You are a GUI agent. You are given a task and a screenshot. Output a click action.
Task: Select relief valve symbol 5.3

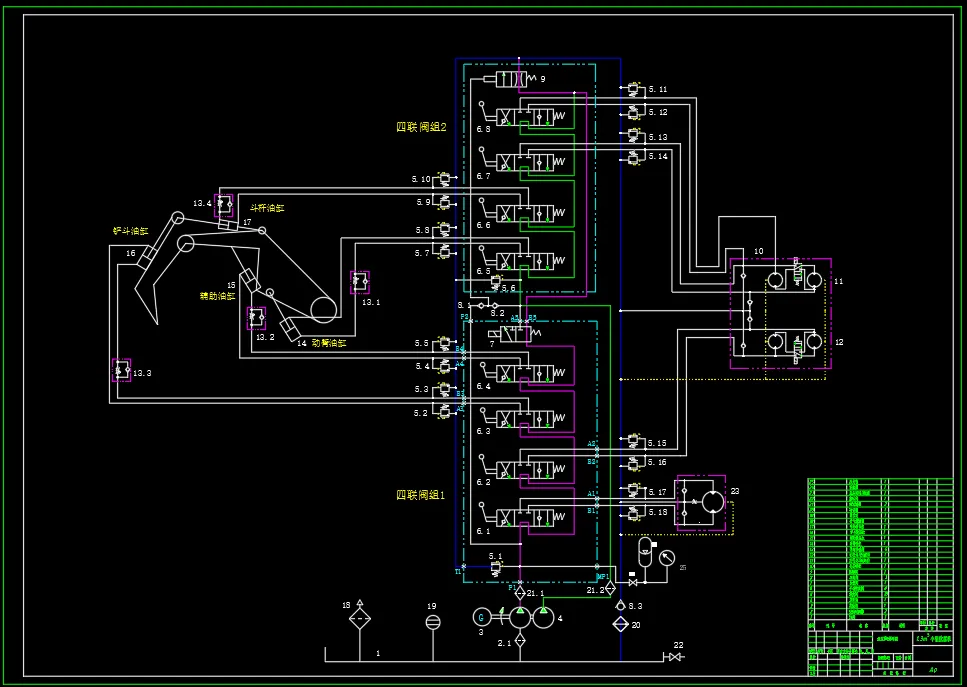click(443, 389)
